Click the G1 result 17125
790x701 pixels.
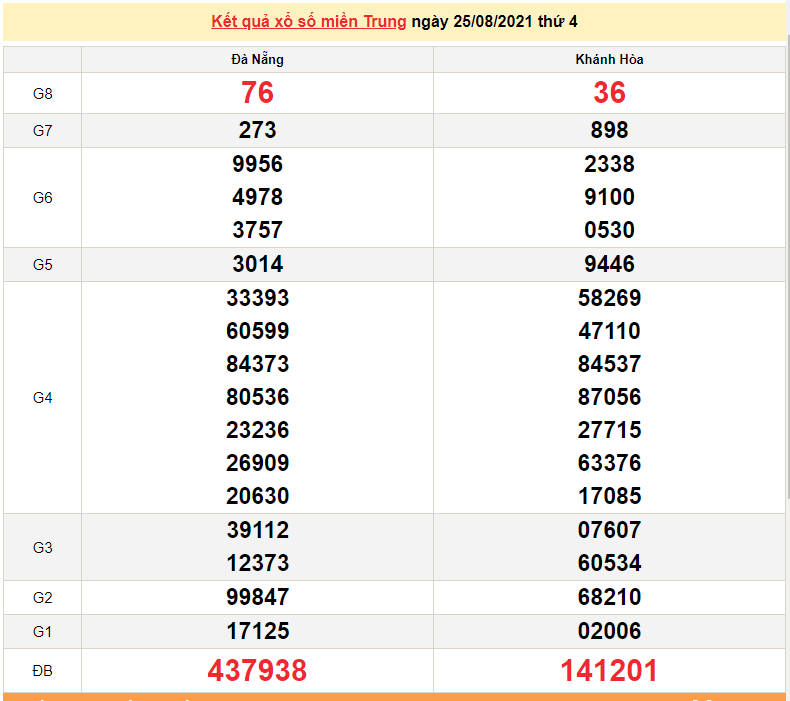pyautogui.click(x=257, y=632)
